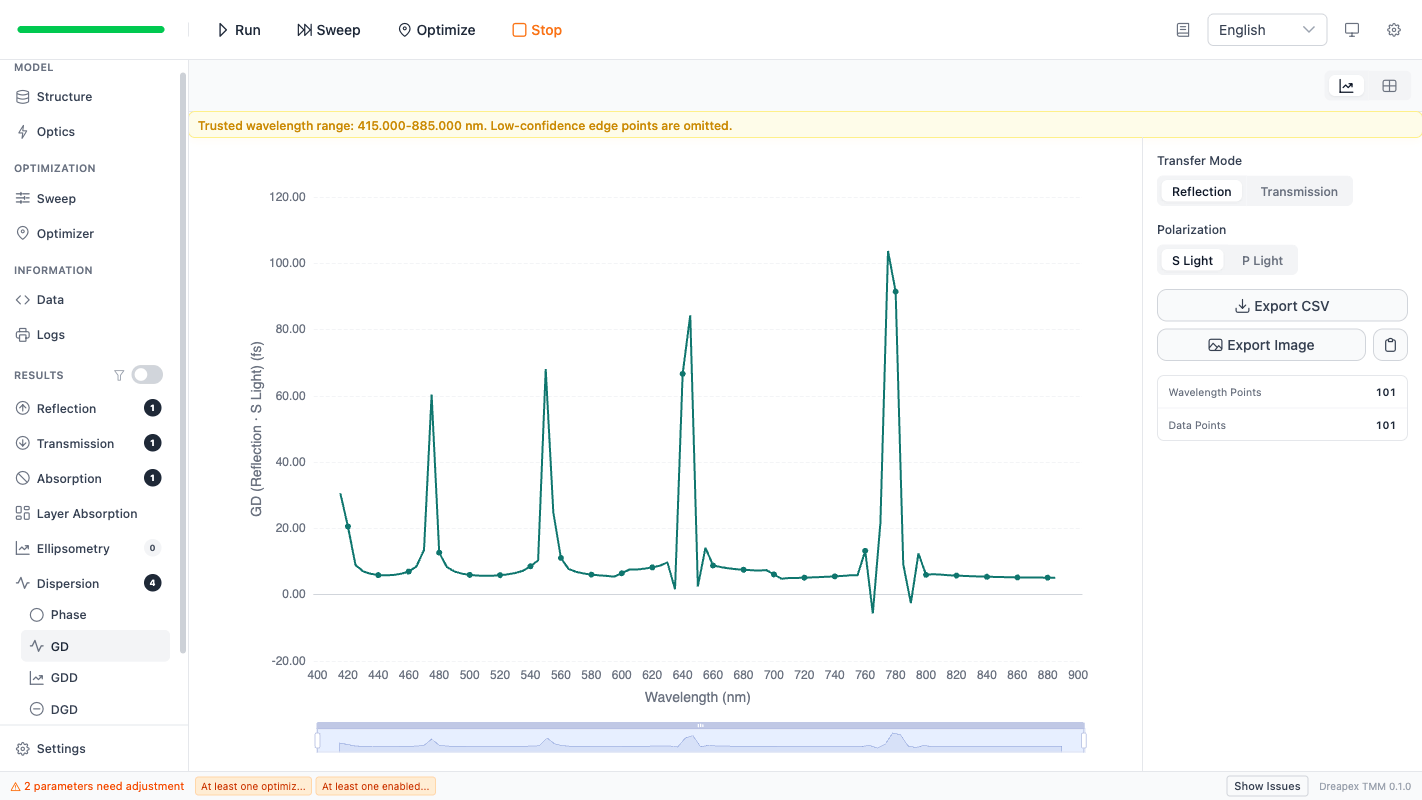
Task: Switch to the GDD dispersion tab
Action: 63,677
